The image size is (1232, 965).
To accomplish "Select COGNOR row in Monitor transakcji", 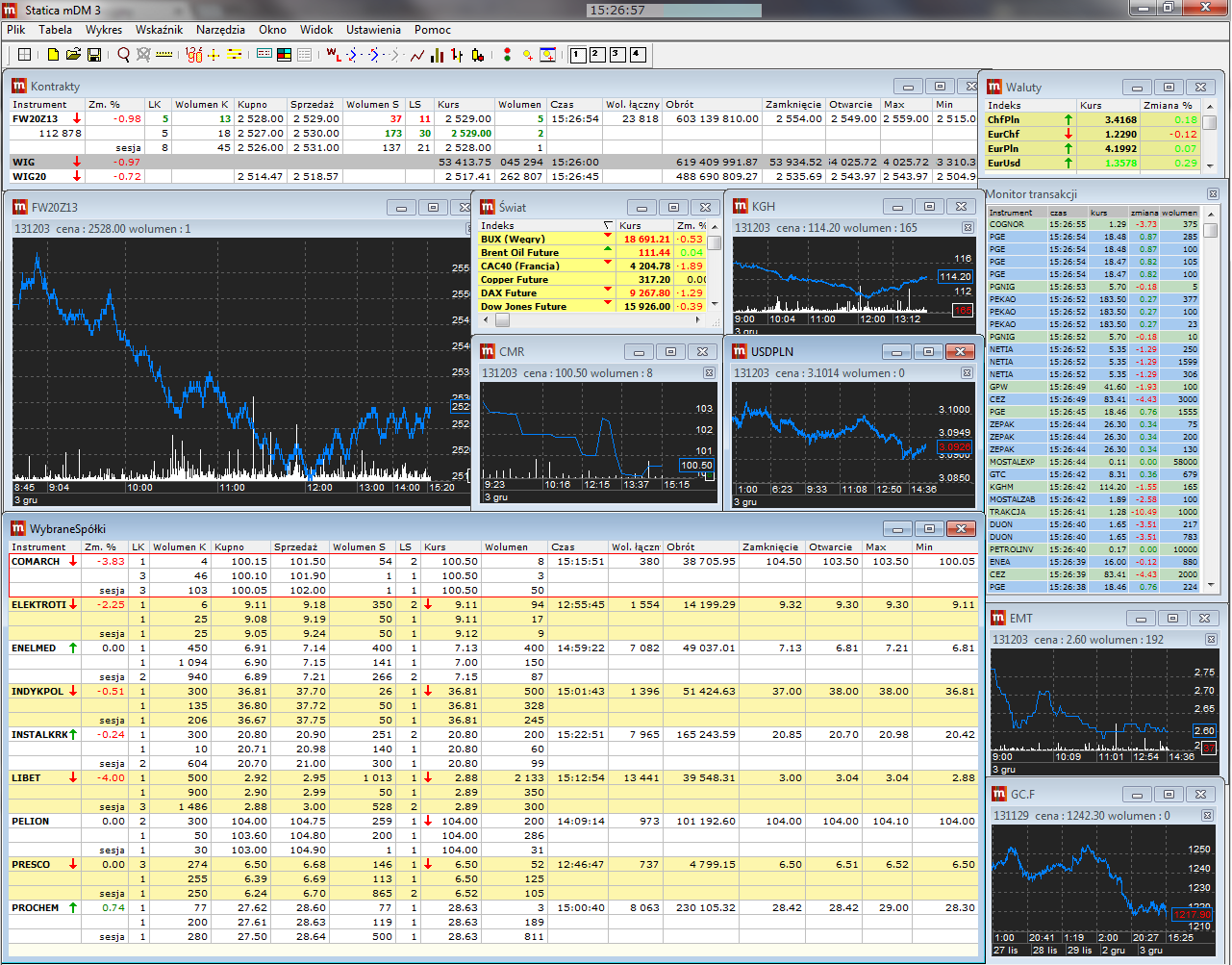I will 1094,224.
